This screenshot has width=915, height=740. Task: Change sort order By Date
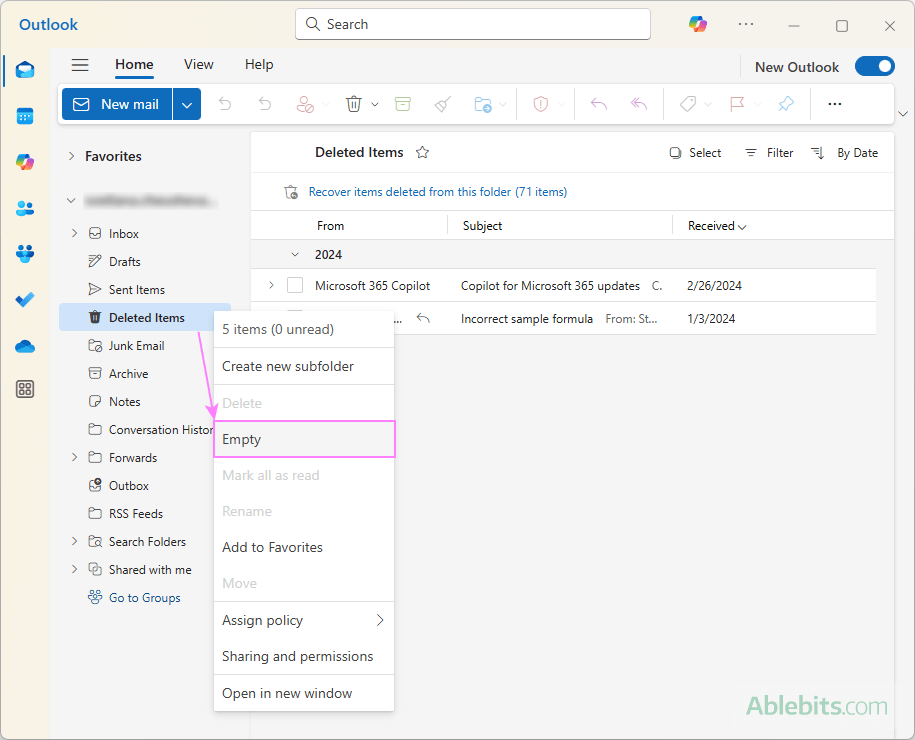click(844, 153)
